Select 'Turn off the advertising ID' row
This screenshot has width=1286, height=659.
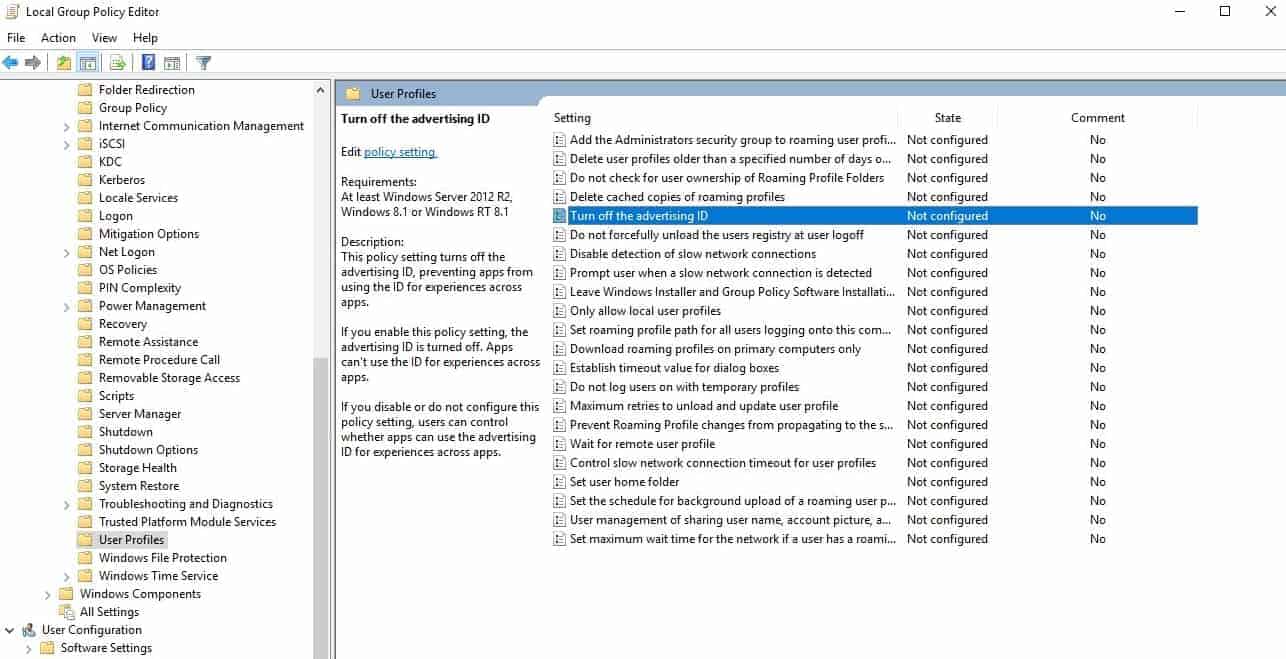tap(874, 216)
